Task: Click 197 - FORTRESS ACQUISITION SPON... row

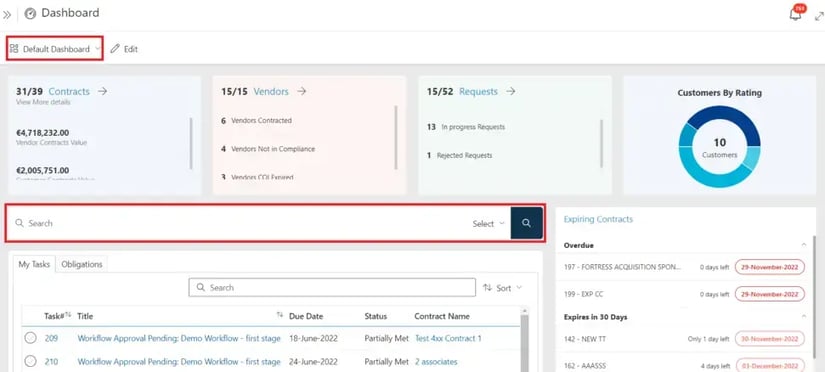Action: 684,267
